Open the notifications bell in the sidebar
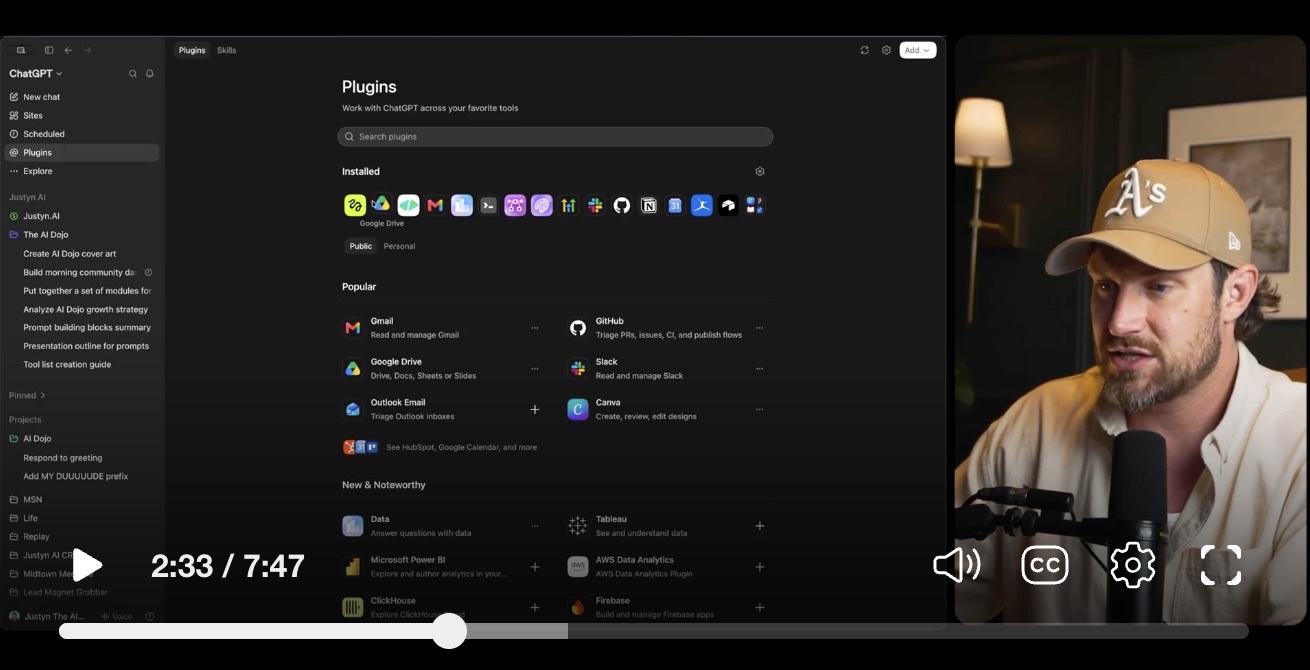This screenshot has height=670, width=1310. (x=150, y=74)
